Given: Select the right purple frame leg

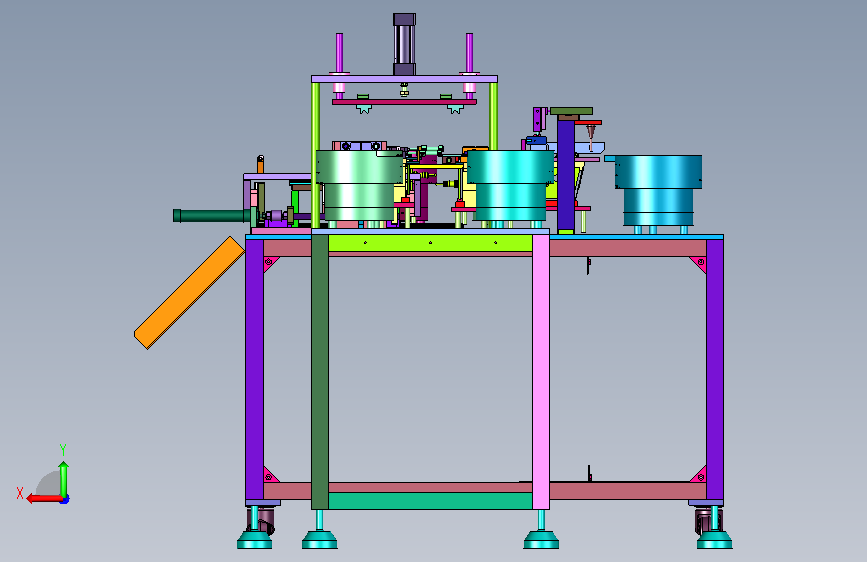Looking at the screenshot, I should pos(714,369).
